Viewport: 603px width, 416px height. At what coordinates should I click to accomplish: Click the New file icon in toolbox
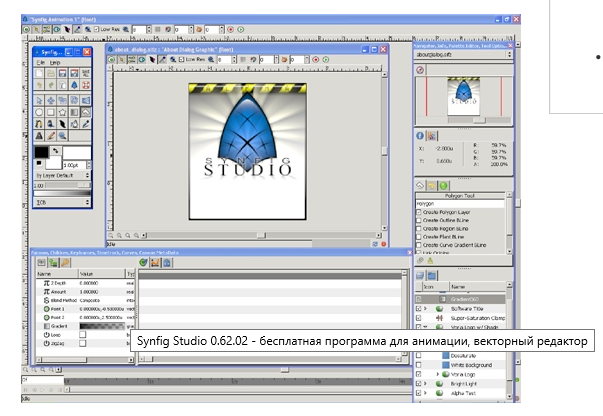pyautogui.click(x=39, y=73)
